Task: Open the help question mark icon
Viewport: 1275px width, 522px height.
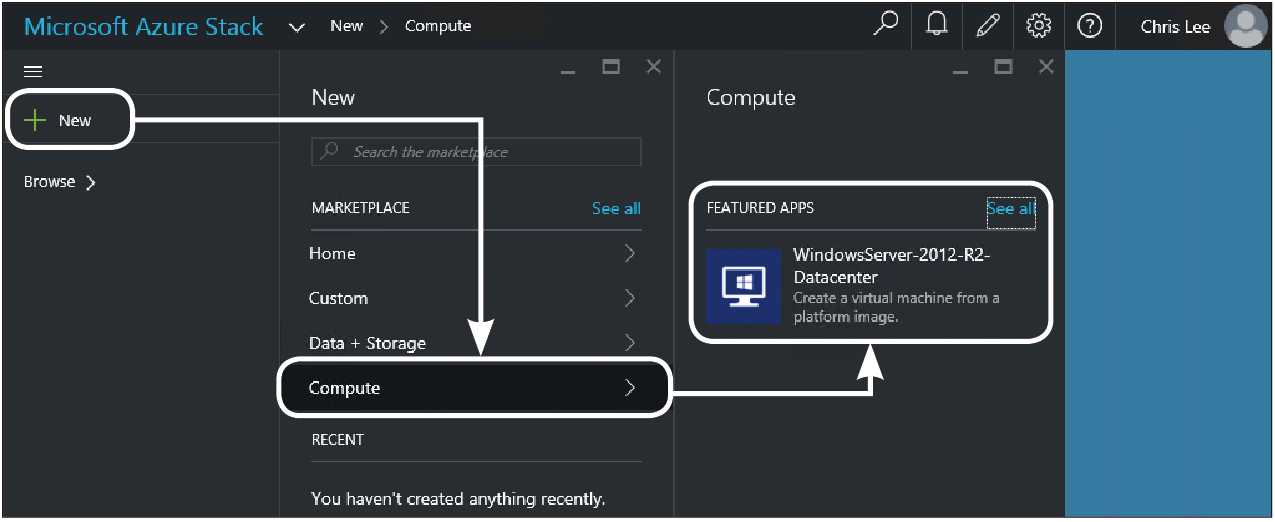Action: pos(1090,26)
